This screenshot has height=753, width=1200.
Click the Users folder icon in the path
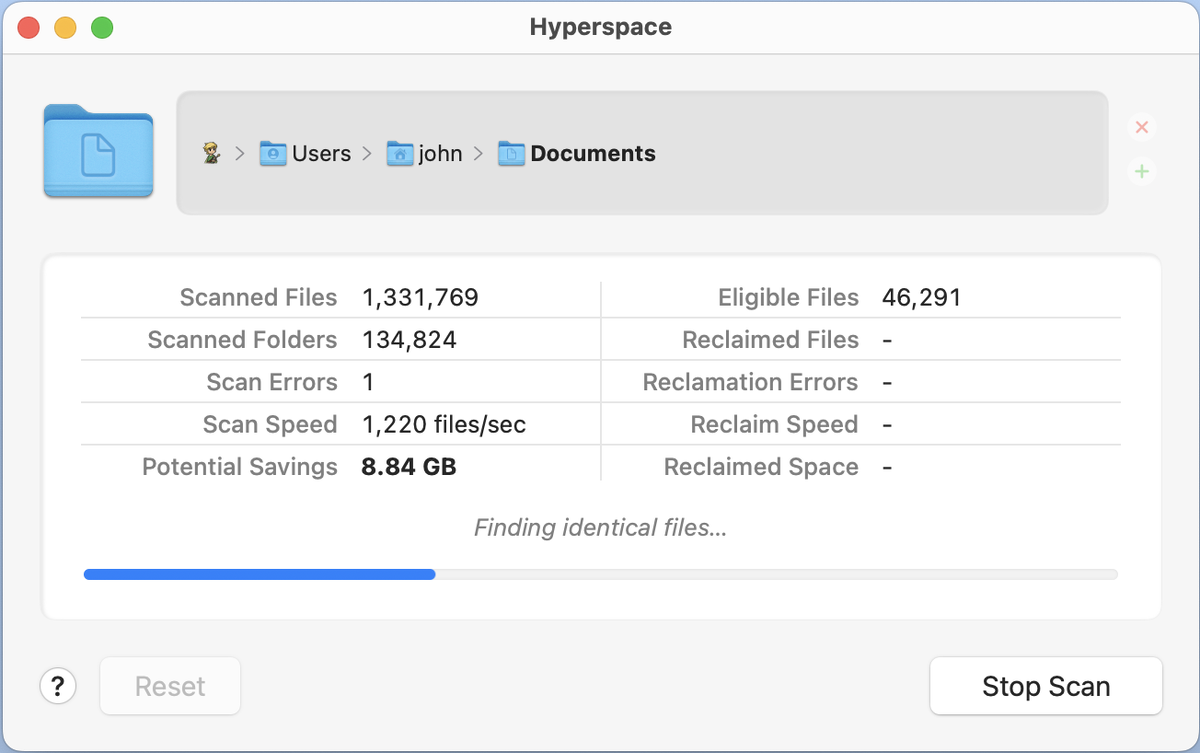(x=273, y=153)
